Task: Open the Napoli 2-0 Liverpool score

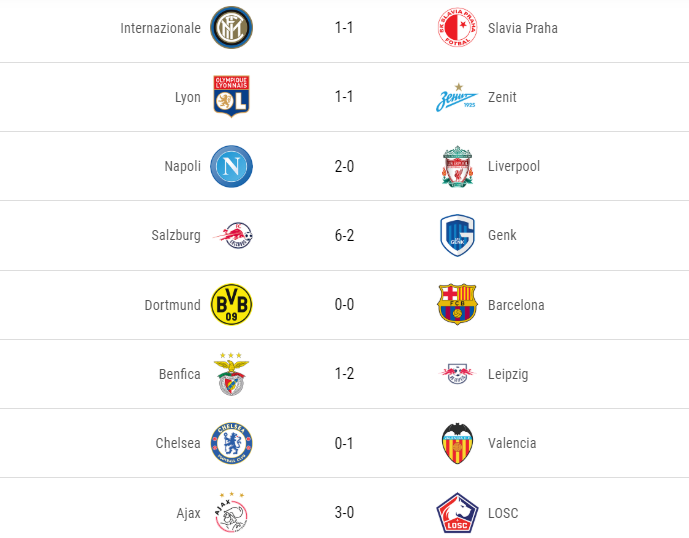Action: pos(344,166)
